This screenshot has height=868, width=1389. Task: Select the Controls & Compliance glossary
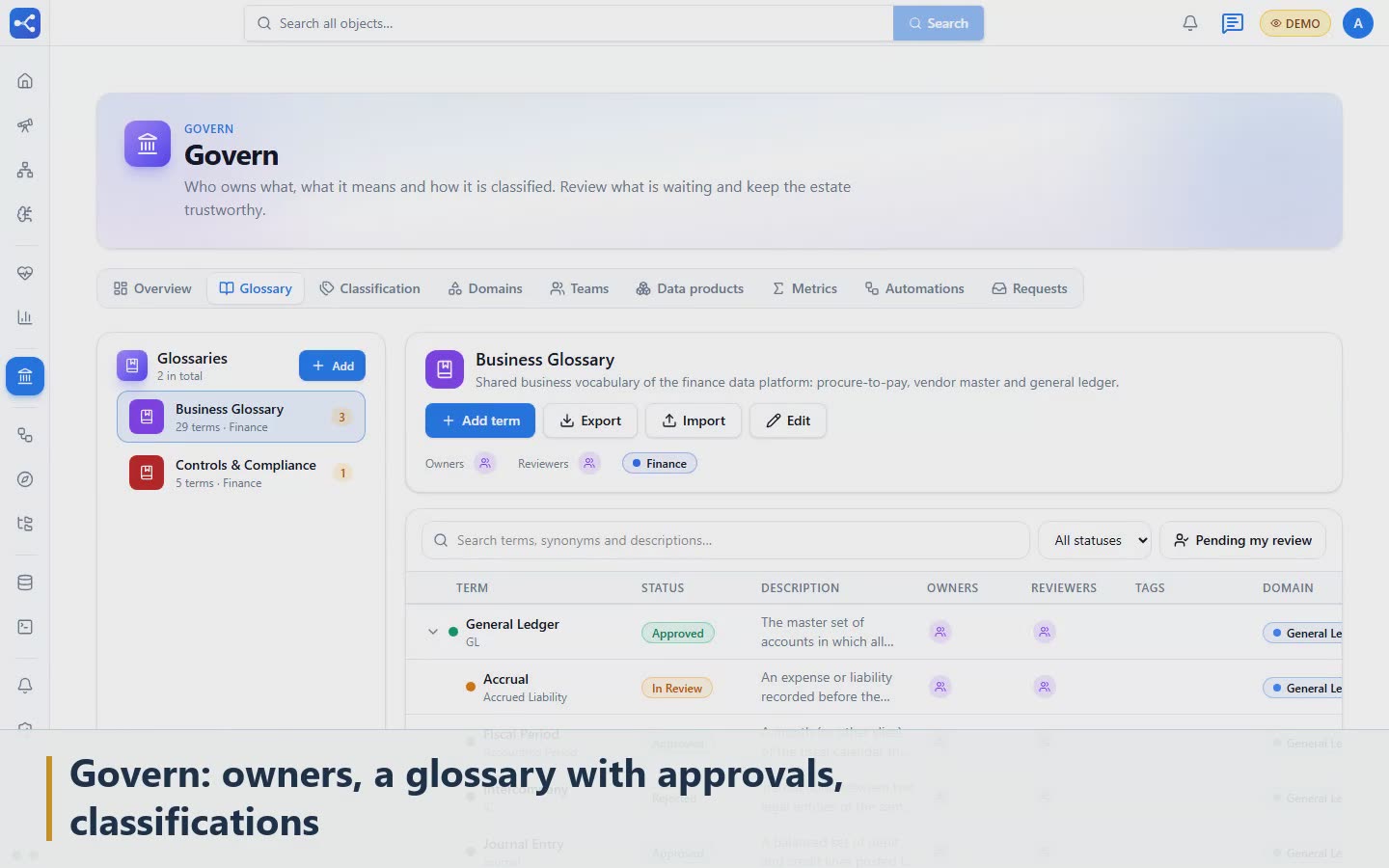pyautogui.click(x=241, y=473)
